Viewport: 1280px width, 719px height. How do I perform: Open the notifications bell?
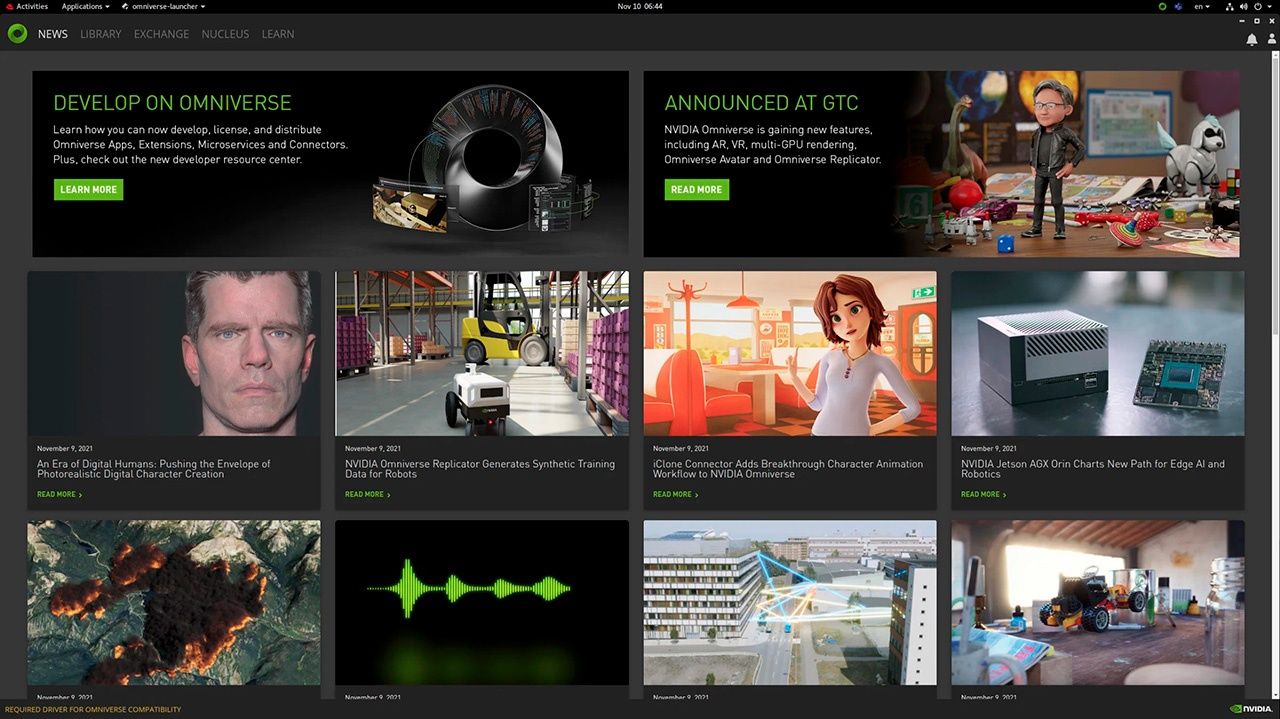pos(1252,39)
